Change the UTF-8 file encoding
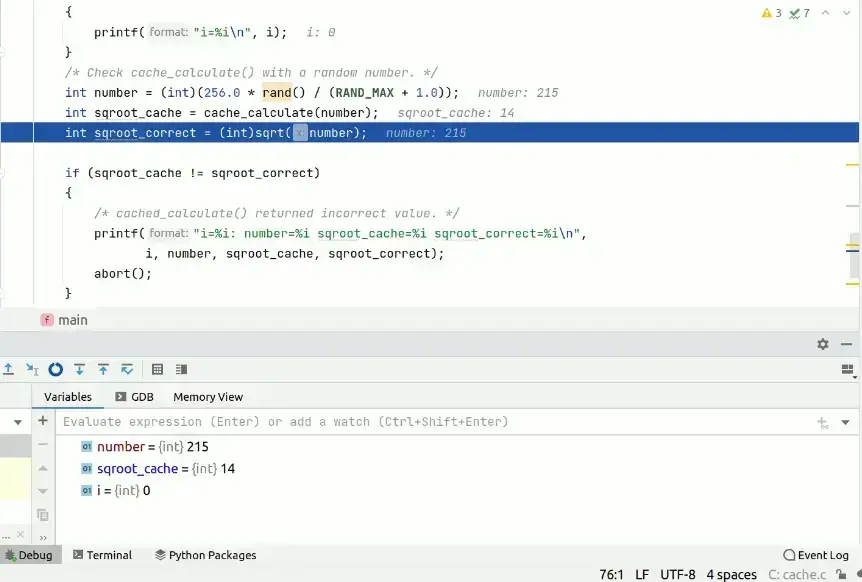 tap(677, 574)
